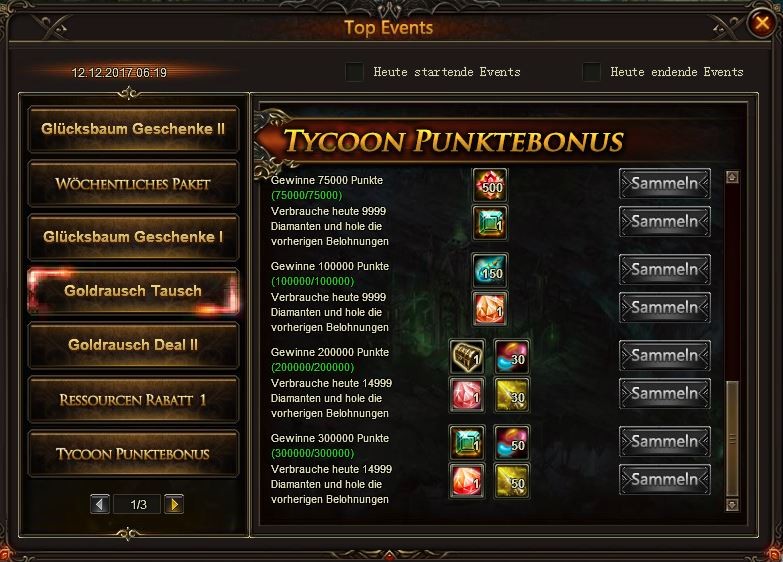Click the orange gem reward in 100000 row
The height and width of the screenshot is (562, 783).
tap(490, 308)
